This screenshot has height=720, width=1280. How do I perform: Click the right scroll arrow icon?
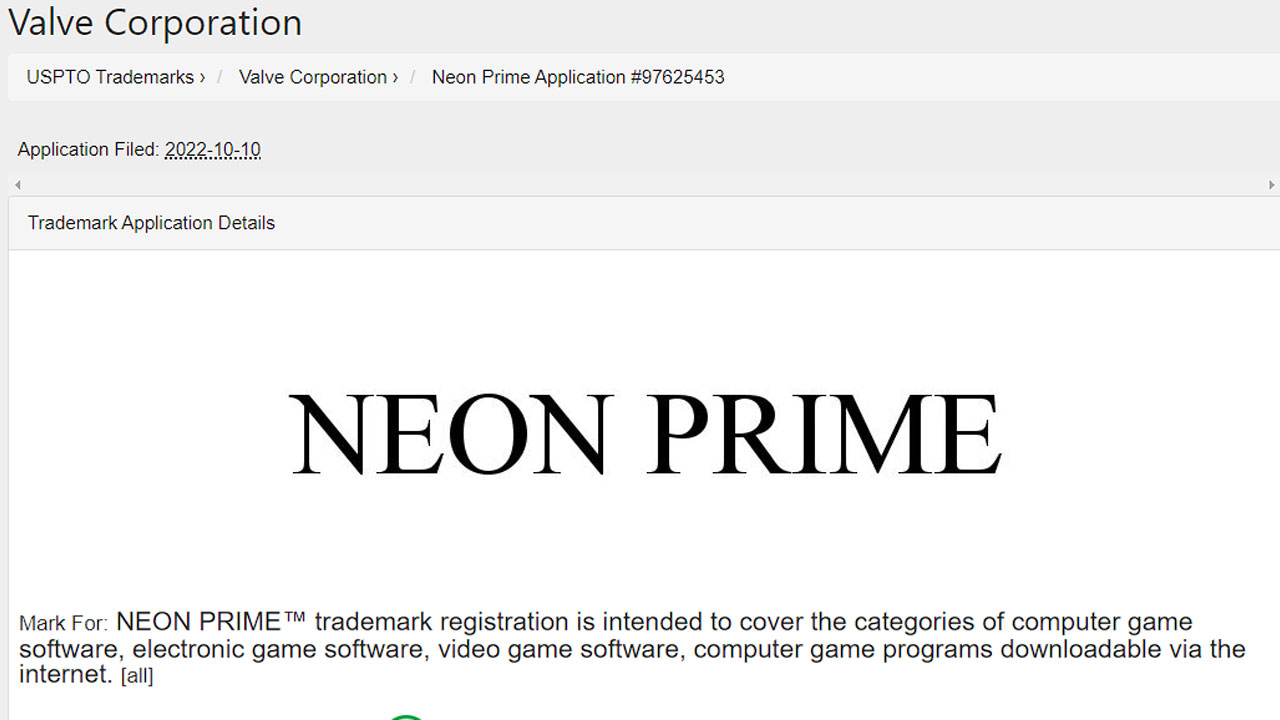tap(1271, 184)
